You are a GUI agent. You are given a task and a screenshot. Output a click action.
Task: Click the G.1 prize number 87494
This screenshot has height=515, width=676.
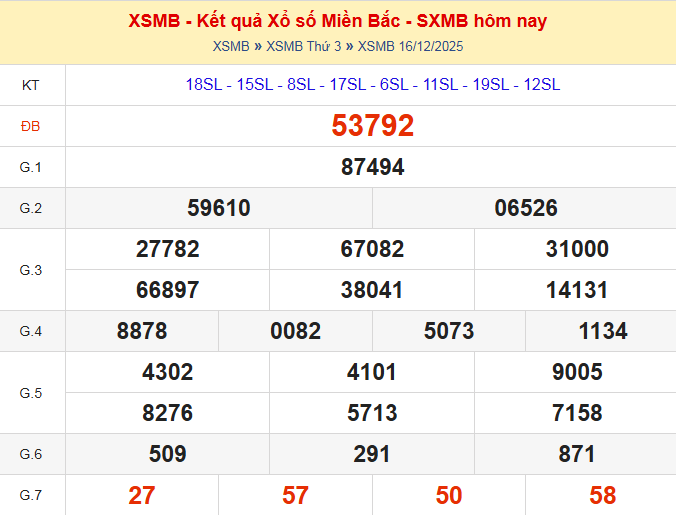pyautogui.click(x=373, y=167)
